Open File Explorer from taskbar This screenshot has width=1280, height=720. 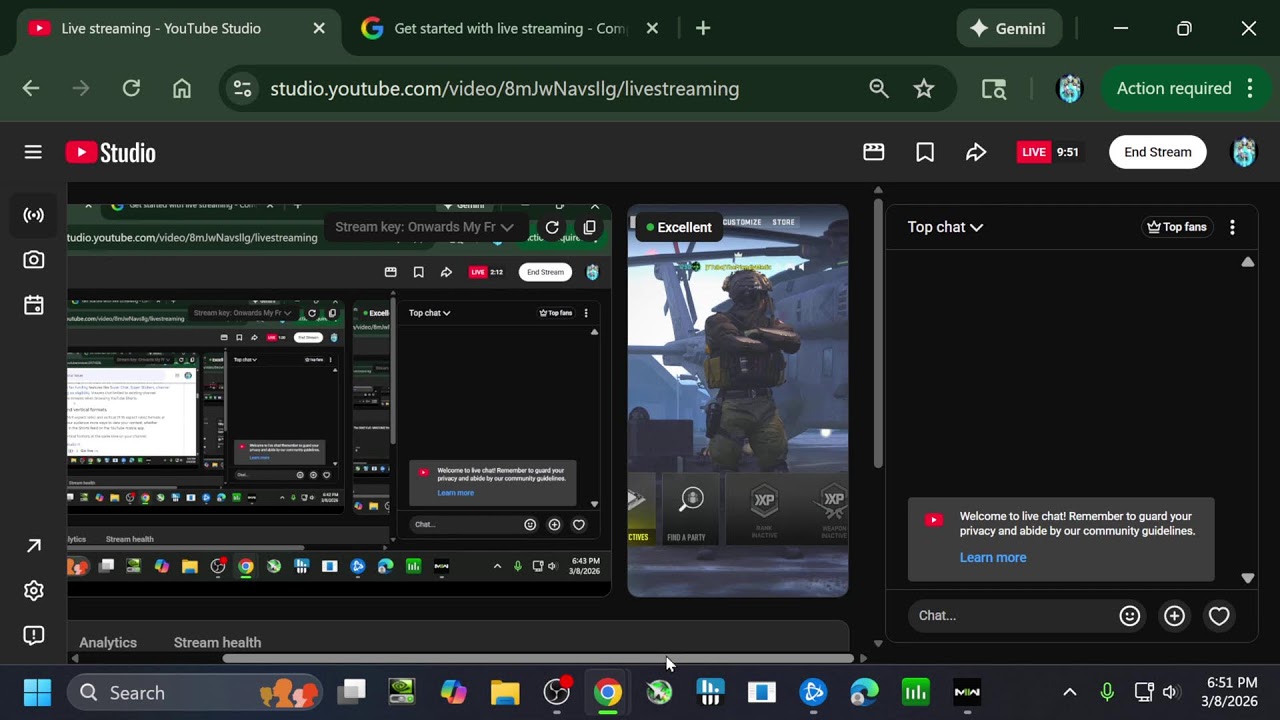coord(505,692)
